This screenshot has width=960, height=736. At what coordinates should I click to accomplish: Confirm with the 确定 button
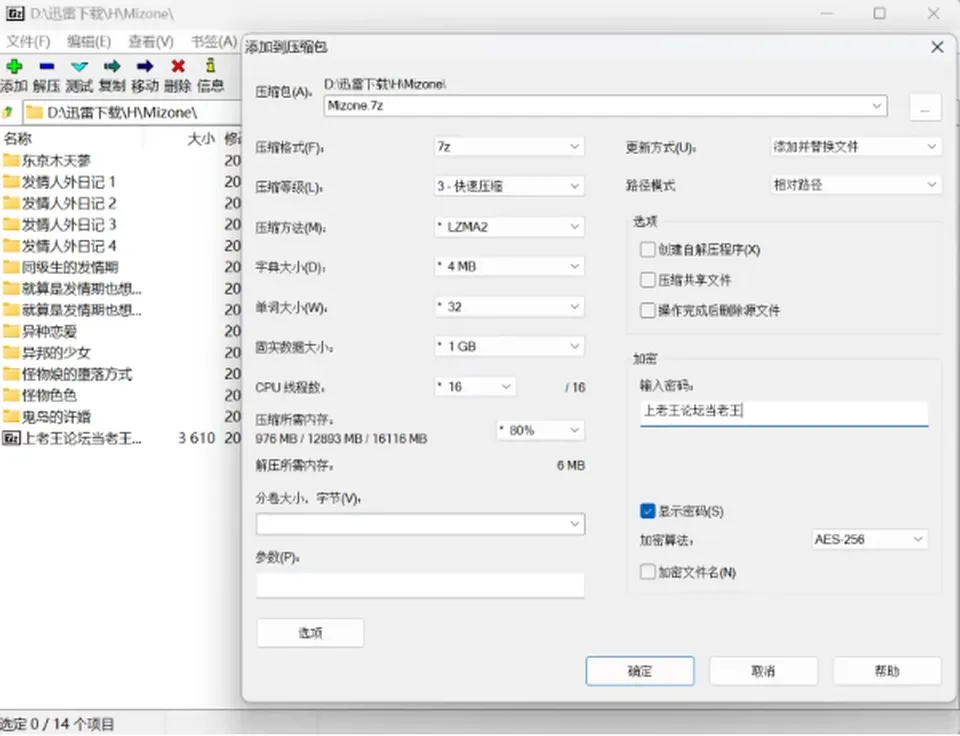pos(640,671)
